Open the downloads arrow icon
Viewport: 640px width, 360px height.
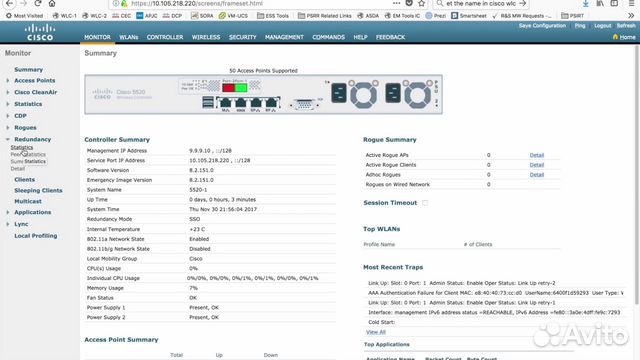click(586, 3)
